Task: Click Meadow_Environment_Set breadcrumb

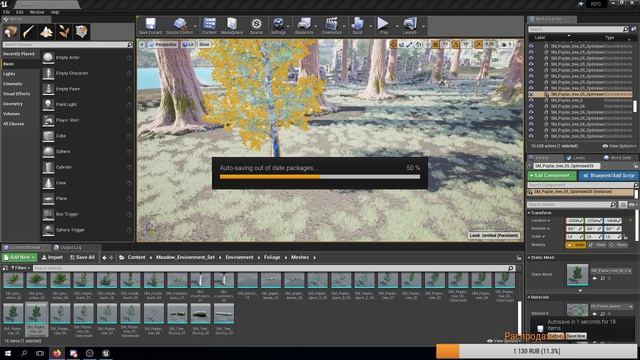Action: [x=185, y=258]
